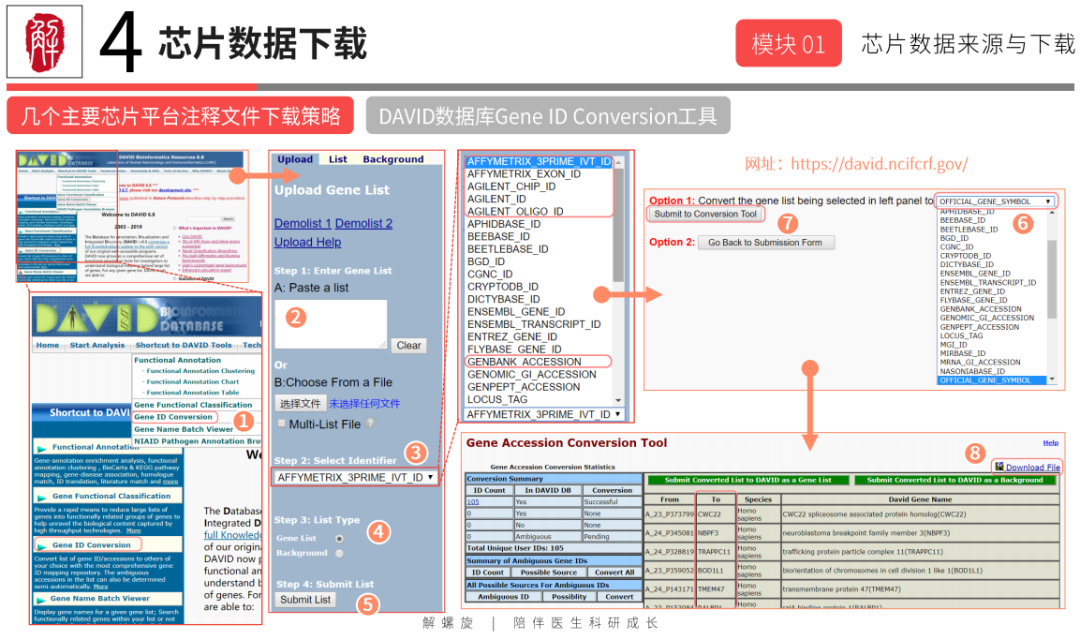Open the Step 2 Select Identifier dropdown
1080x640 pixels.
coord(355,477)
